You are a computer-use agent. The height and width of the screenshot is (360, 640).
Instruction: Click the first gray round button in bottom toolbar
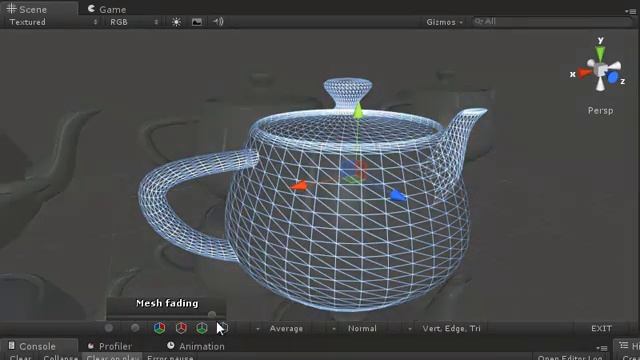click(x=109, y=328)
